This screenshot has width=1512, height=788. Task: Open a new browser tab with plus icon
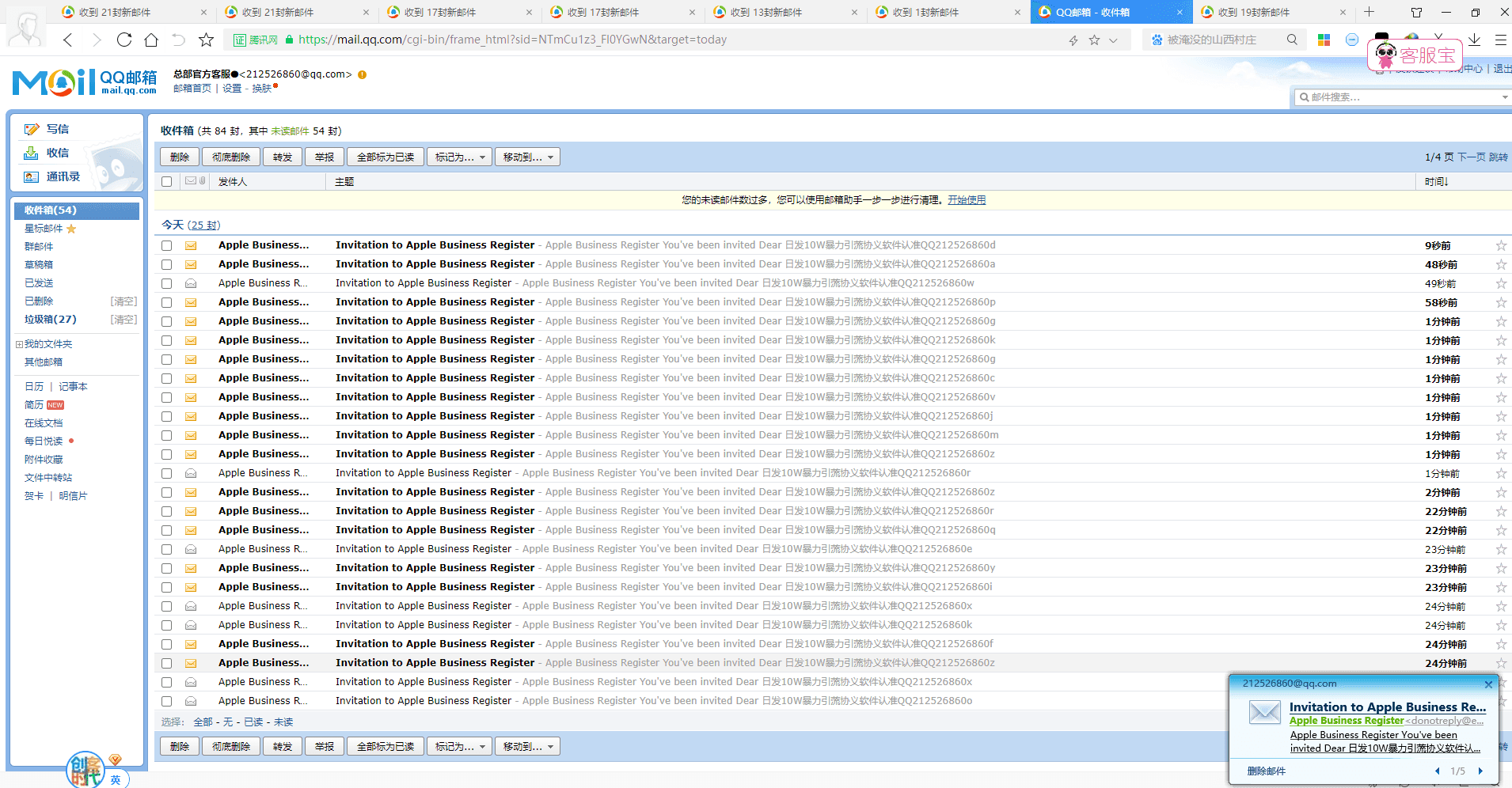(x=1370, y=12)
